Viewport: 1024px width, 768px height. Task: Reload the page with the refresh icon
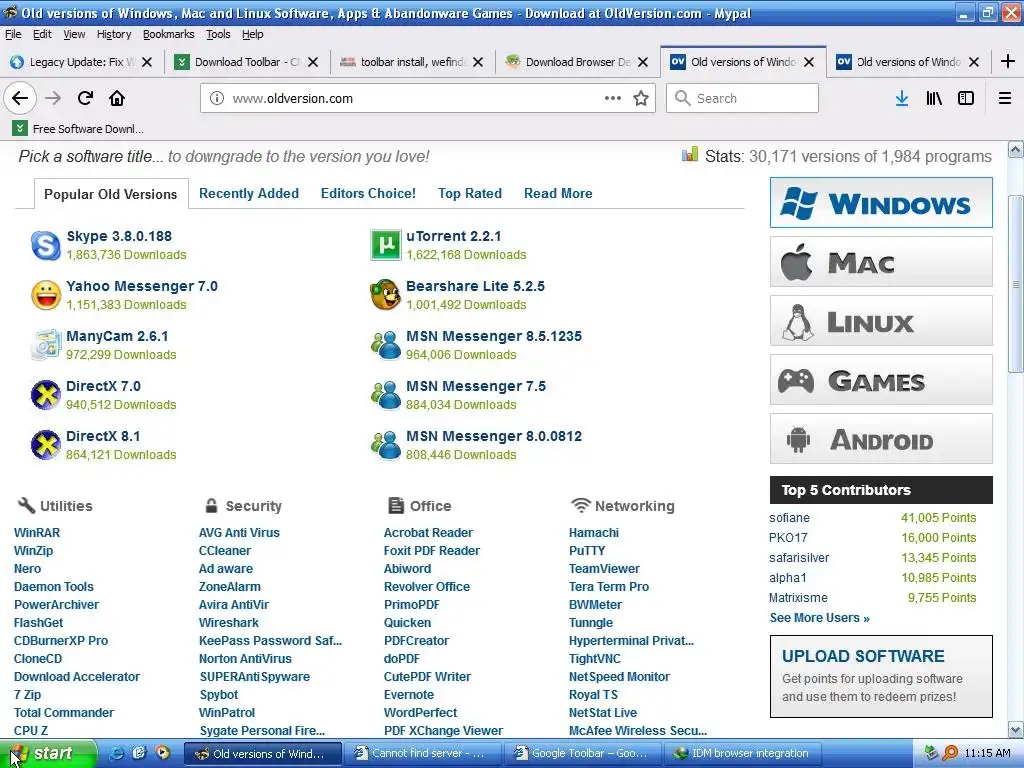[x=86, y=98]
